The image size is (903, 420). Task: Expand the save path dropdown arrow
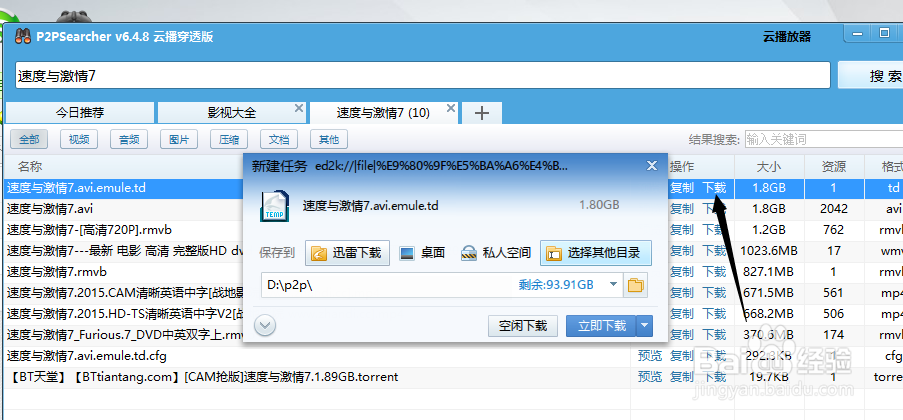click(613, 285)
